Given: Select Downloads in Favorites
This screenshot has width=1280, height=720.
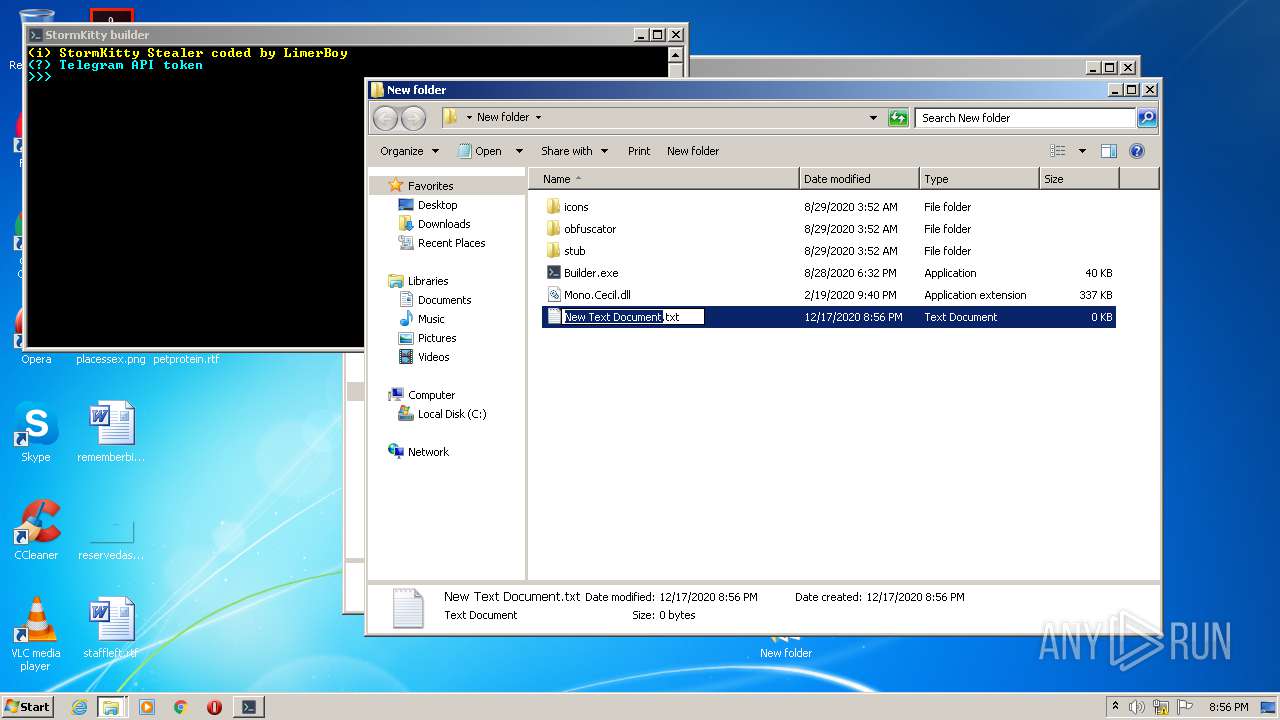Looking at the screenshot, I should (x=435, y=224).
